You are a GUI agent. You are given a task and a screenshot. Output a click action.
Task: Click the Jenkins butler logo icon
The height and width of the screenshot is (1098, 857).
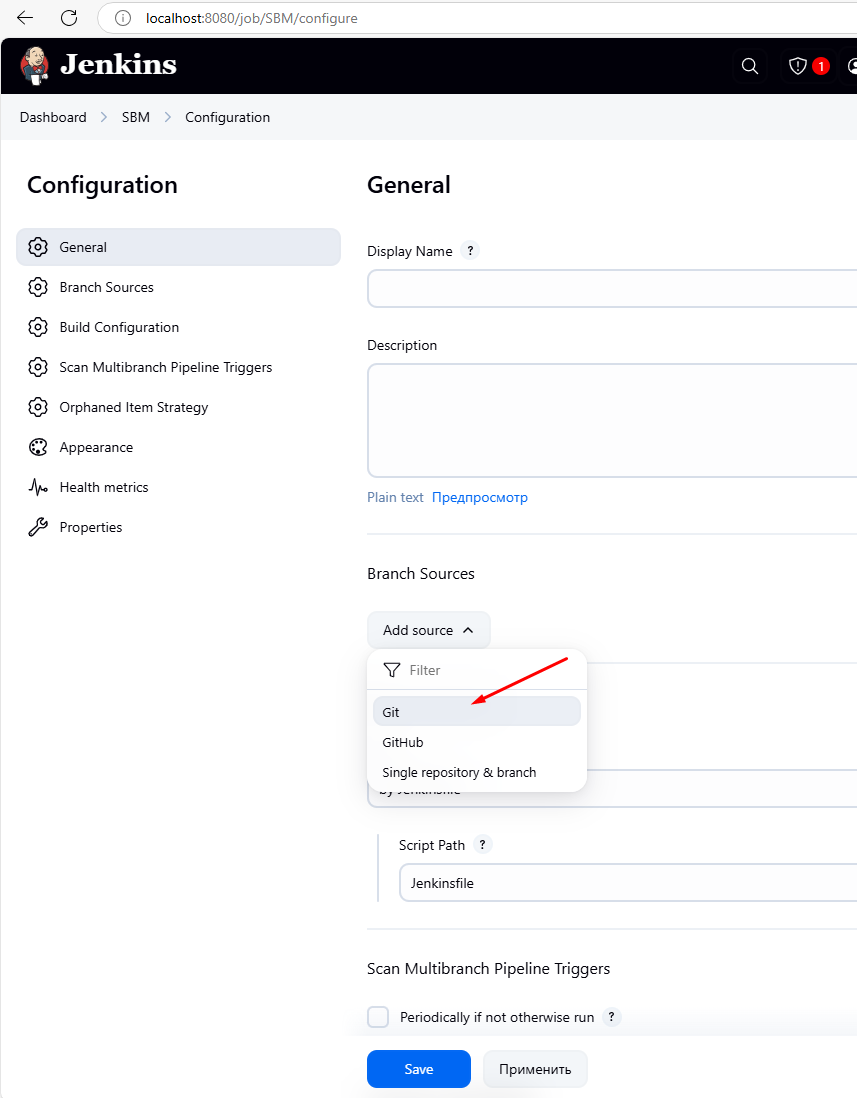[34, 66]
